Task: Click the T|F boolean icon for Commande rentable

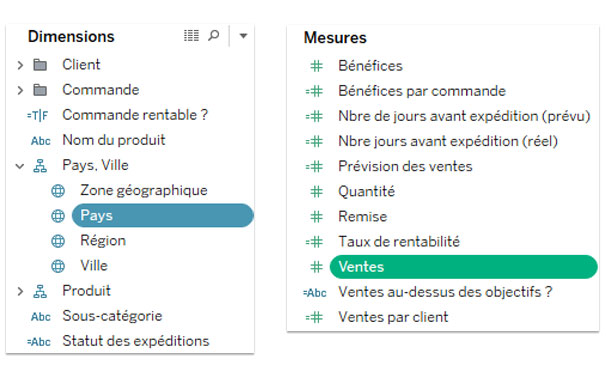Action: (37, 116)
